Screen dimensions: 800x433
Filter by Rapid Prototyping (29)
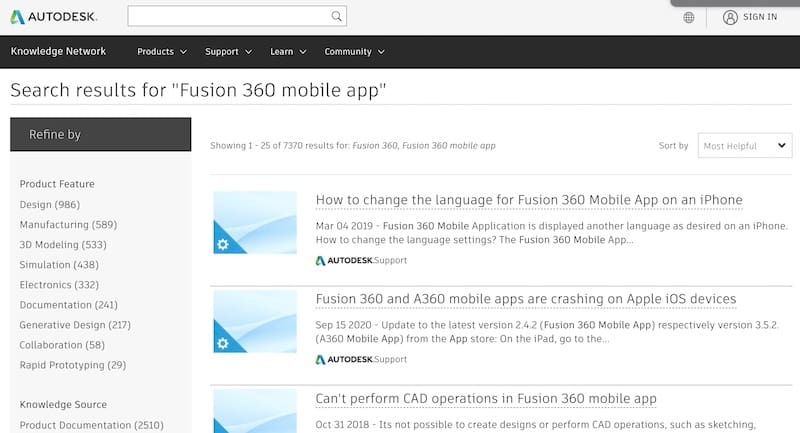[72, 365]
